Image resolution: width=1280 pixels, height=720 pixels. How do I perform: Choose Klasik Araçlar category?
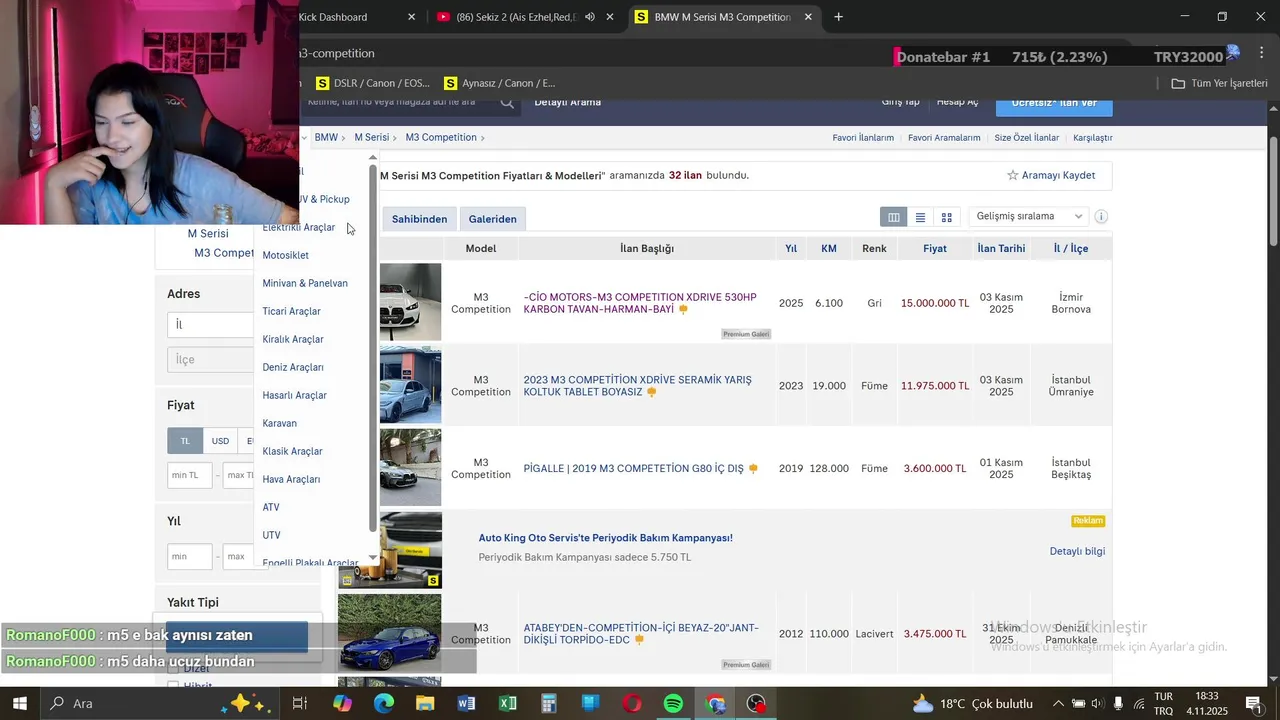coord(293,452)
